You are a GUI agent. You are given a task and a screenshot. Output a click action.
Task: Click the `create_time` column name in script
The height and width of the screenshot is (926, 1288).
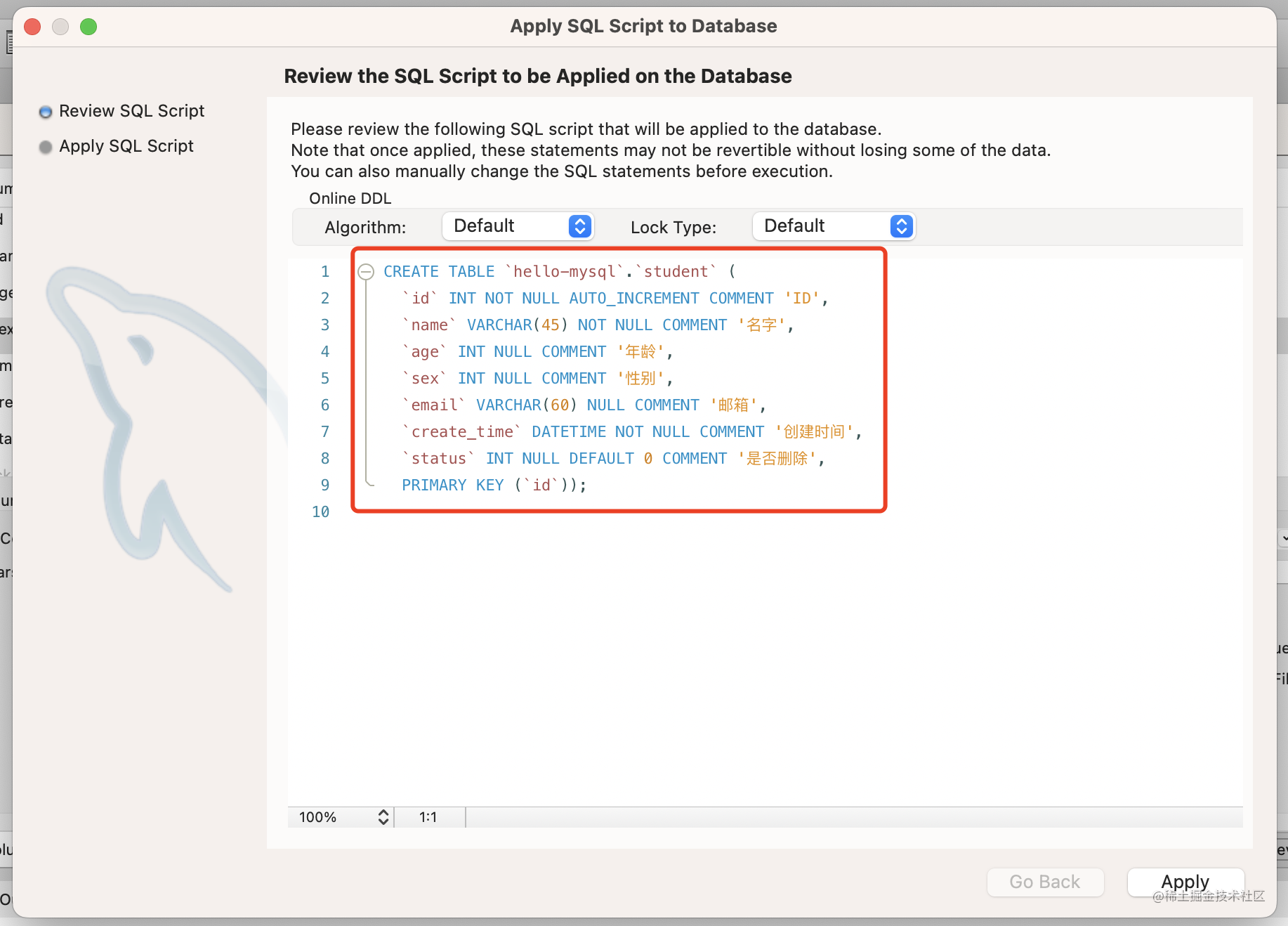pos(461,432)
